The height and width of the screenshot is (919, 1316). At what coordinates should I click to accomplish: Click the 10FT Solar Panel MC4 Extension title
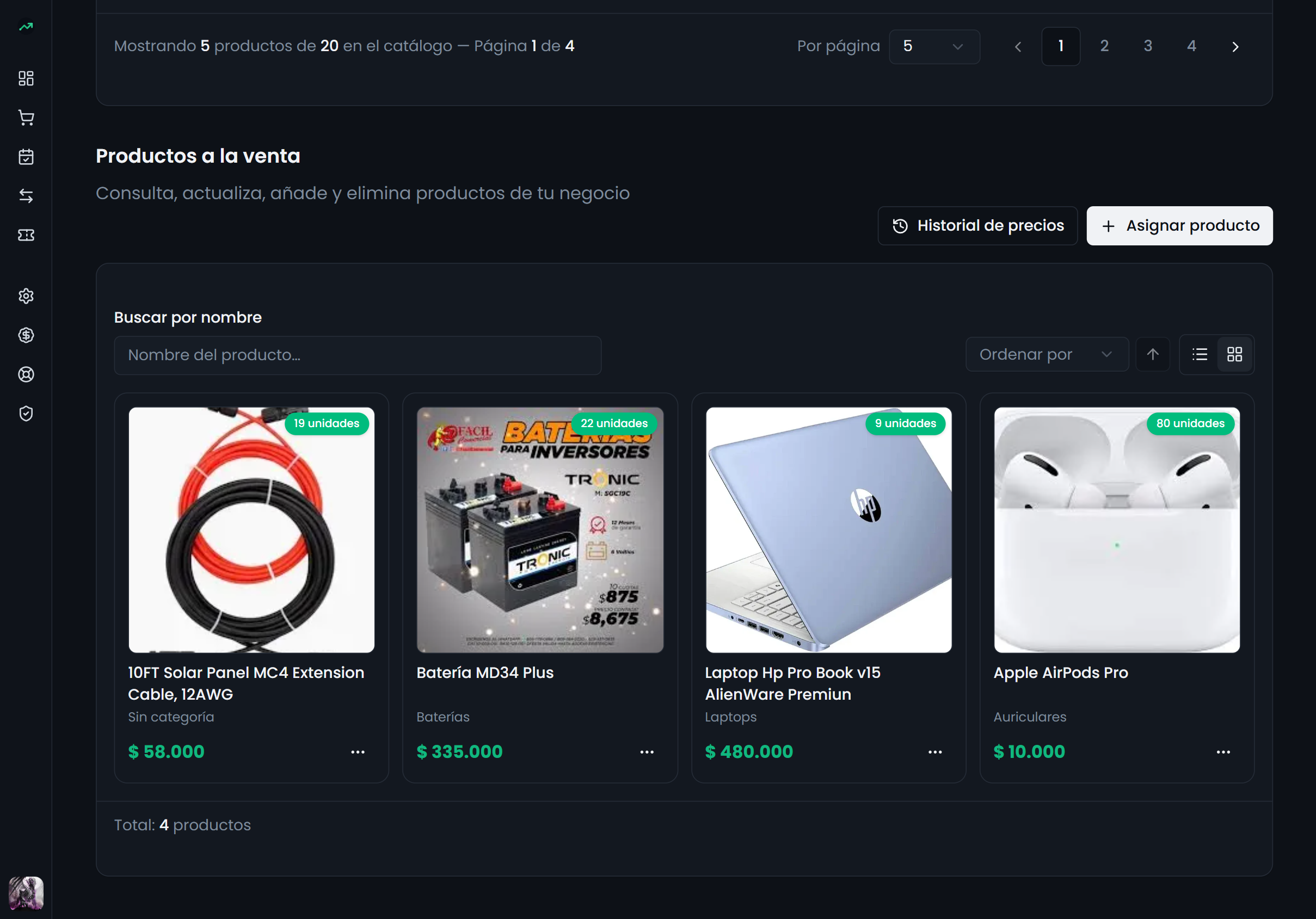[246, 683]
